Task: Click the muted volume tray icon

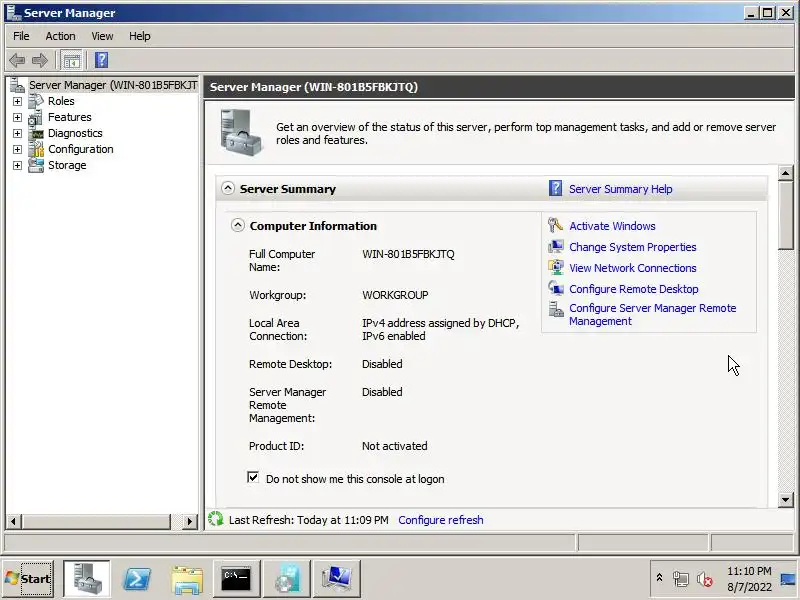Action: [704, 579]
